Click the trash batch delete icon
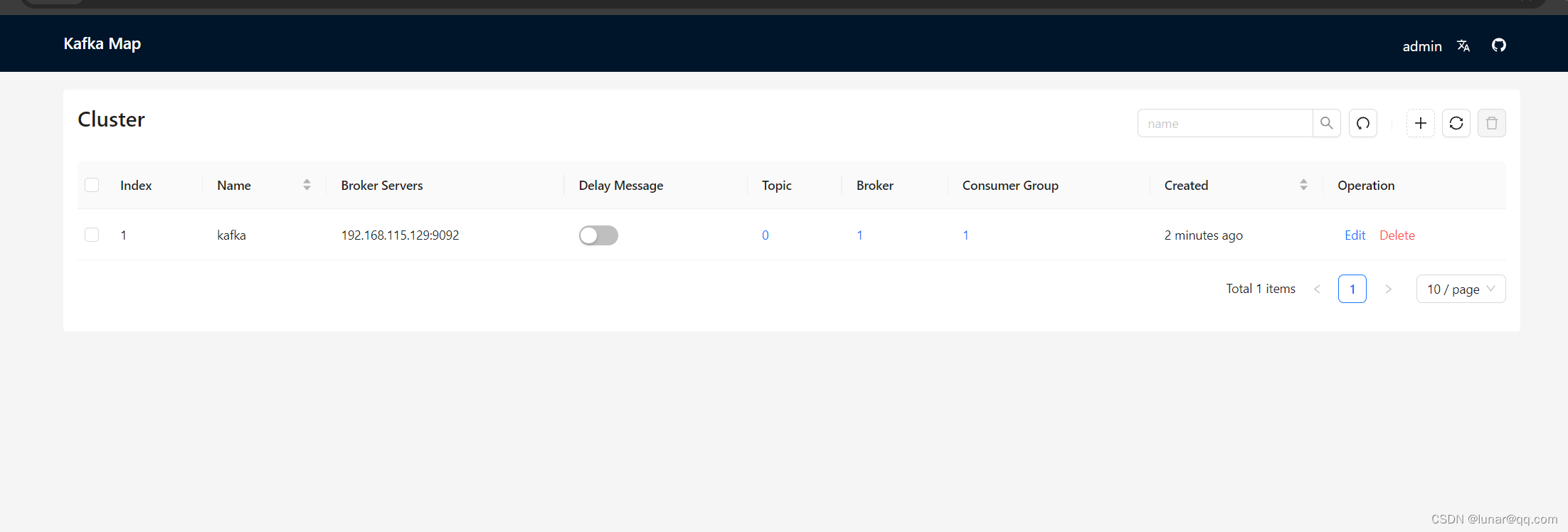1568x532 pixels. click(x=1492, y=123)
